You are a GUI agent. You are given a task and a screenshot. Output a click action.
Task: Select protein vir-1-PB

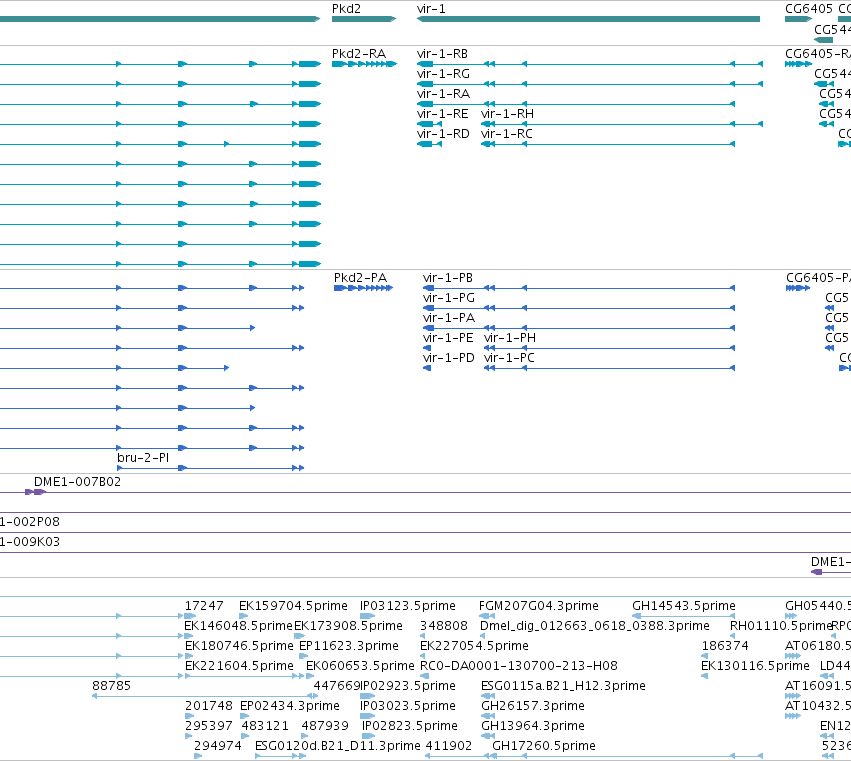(x=448, y=278)
